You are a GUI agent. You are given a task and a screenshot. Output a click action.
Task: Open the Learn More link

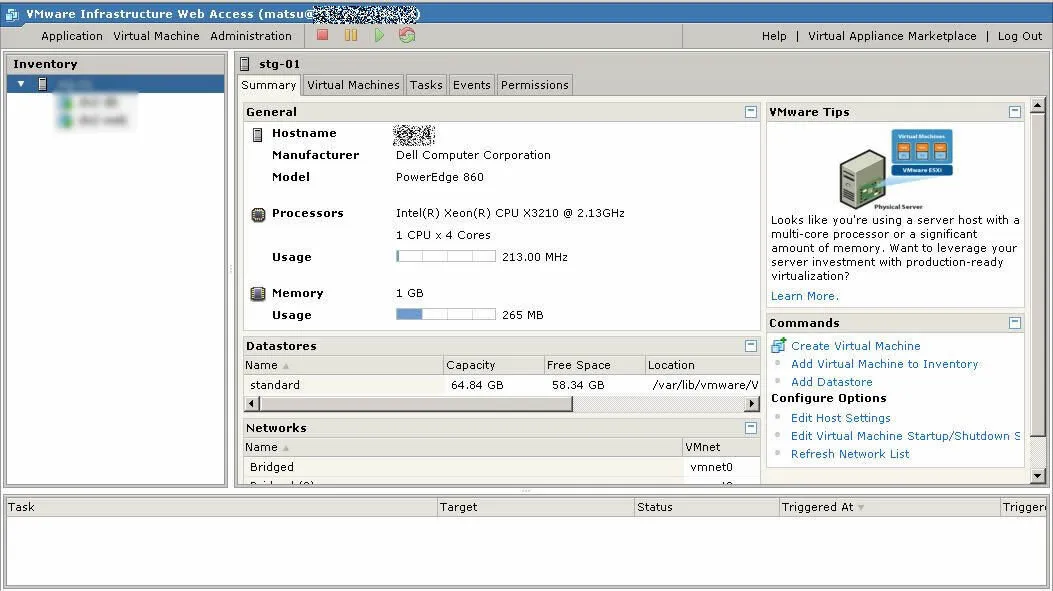coord(804,296)
